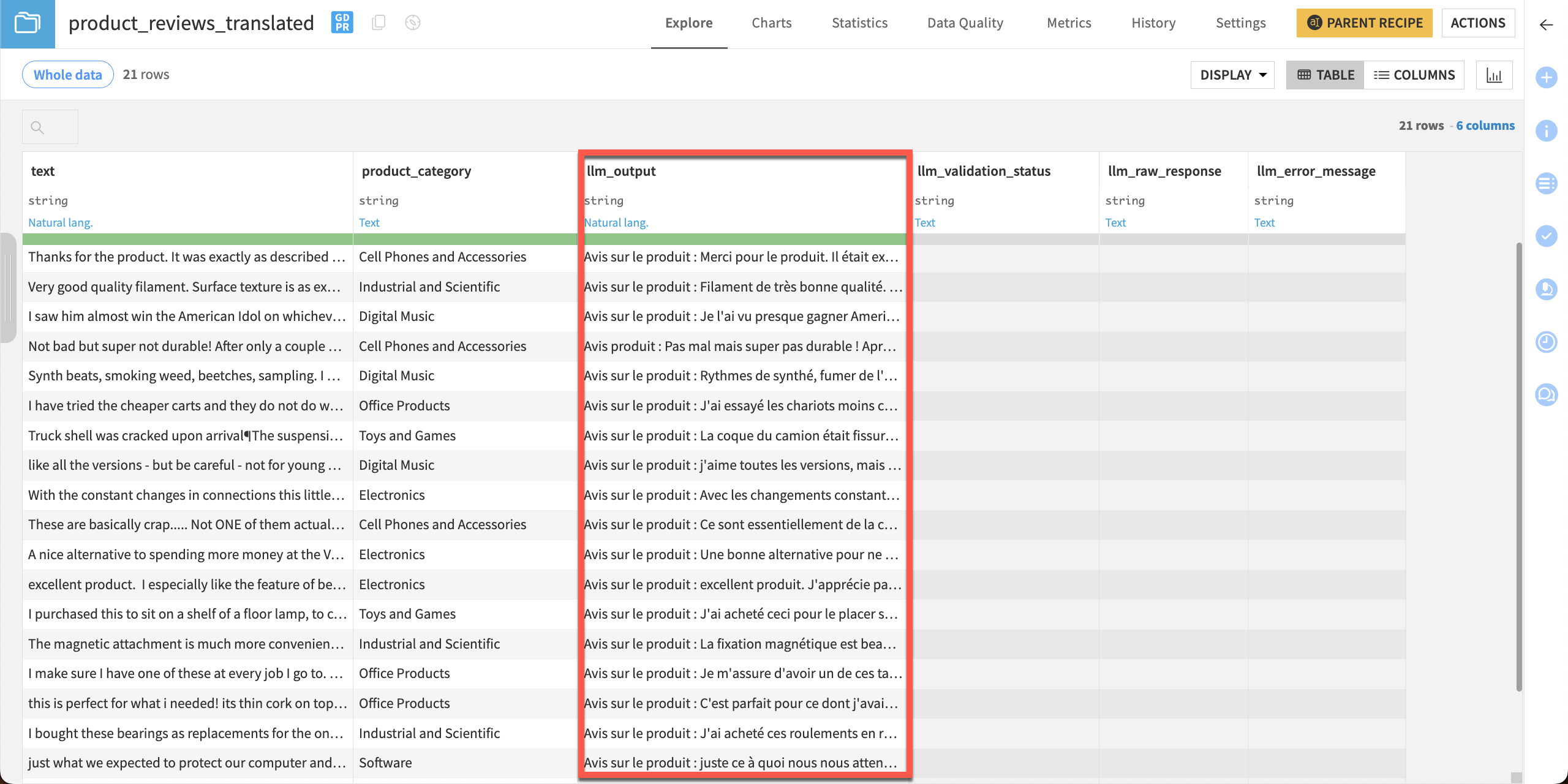
Task: Open the llm_raw_response column header
Action: 1164,171
